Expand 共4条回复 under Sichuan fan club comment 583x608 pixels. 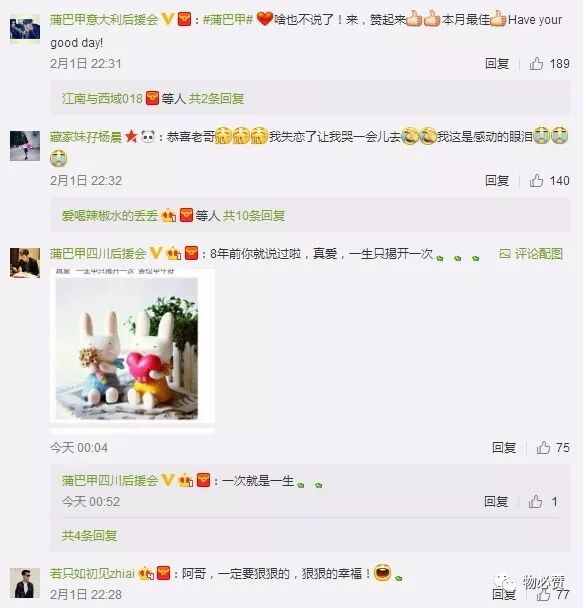click(x=89, y=535)
